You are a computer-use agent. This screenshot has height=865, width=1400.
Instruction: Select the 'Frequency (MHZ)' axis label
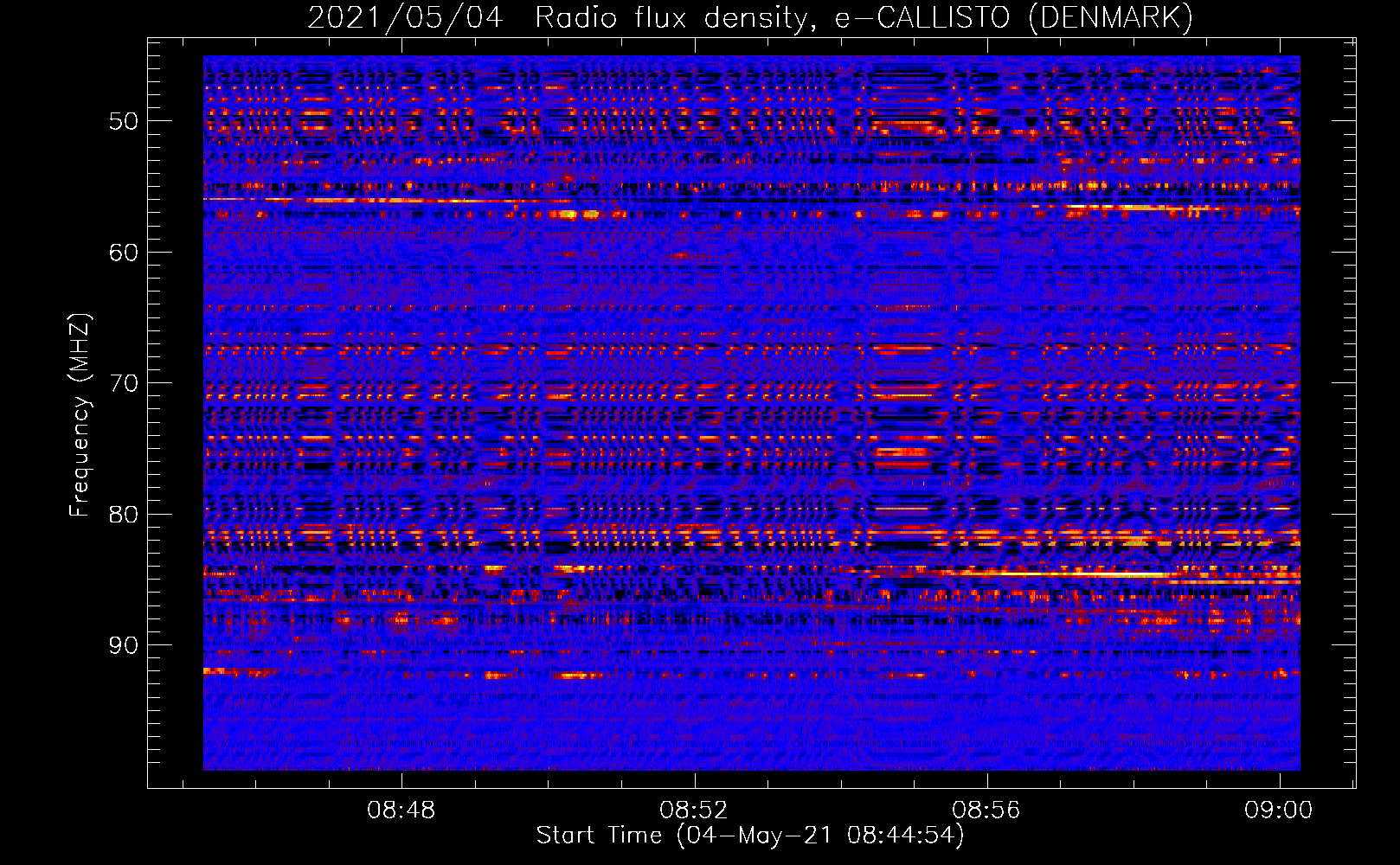point(79,414)
